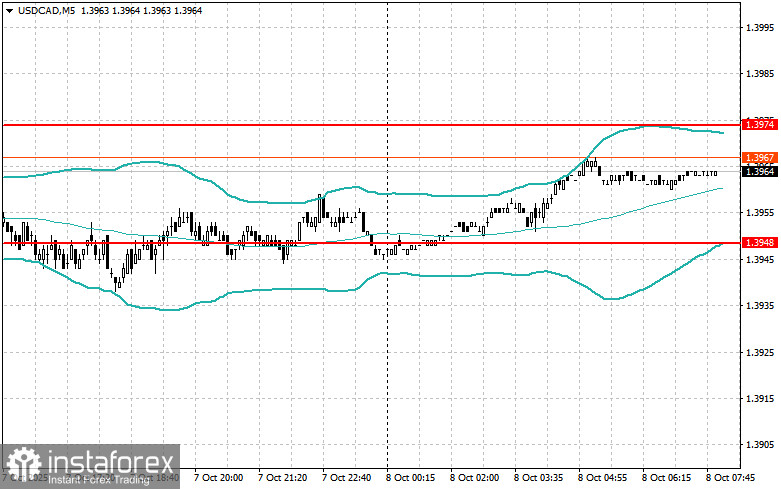Click the 1.3935 price scale value

point(760,305)
